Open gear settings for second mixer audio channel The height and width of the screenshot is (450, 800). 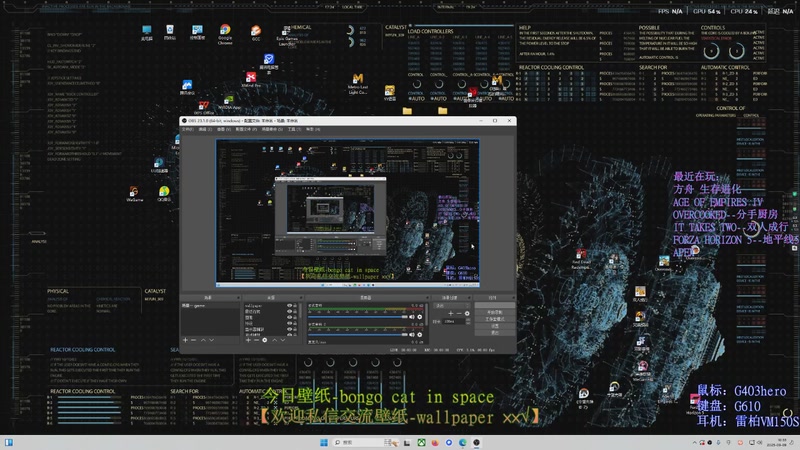419,335
